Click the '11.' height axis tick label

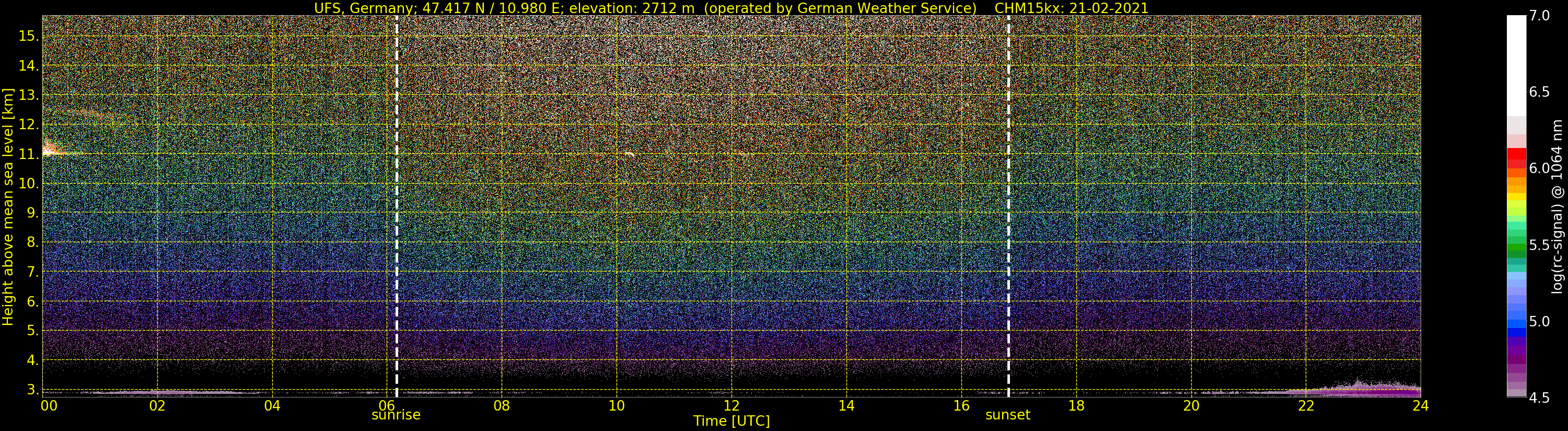29,154
